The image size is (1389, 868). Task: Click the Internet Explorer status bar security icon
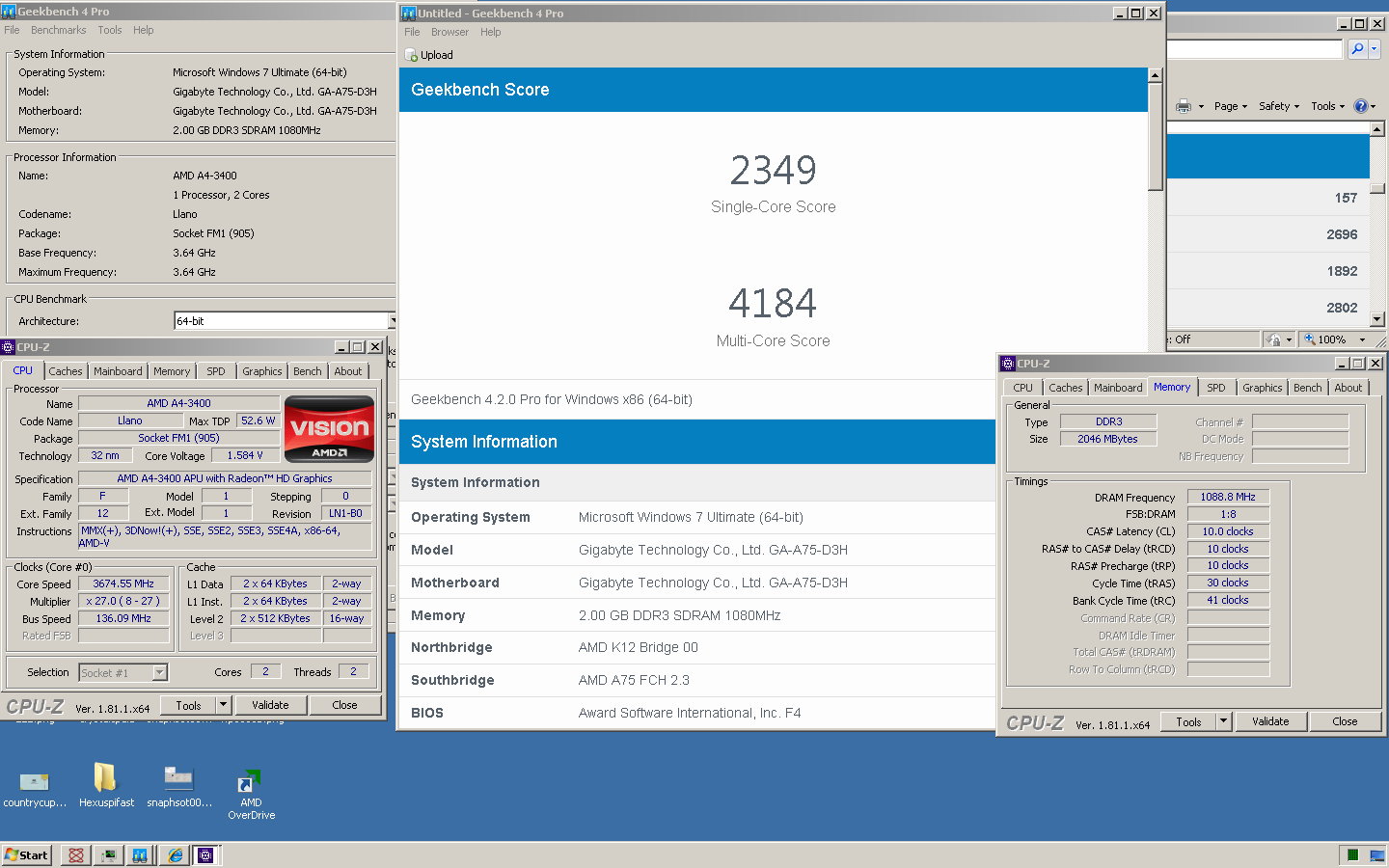(x=1273, y=339)
